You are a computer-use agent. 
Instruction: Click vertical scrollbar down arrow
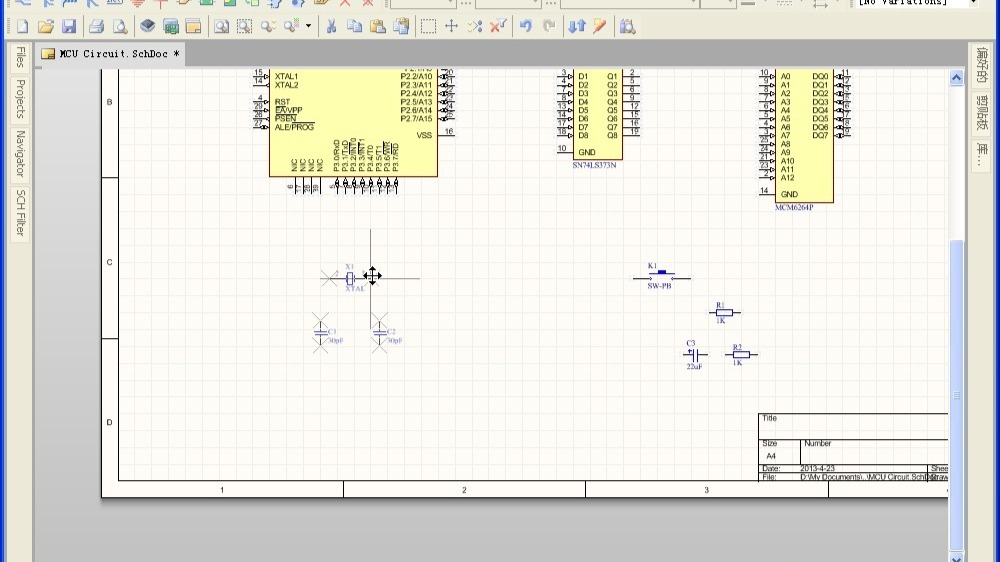(956, 557)
